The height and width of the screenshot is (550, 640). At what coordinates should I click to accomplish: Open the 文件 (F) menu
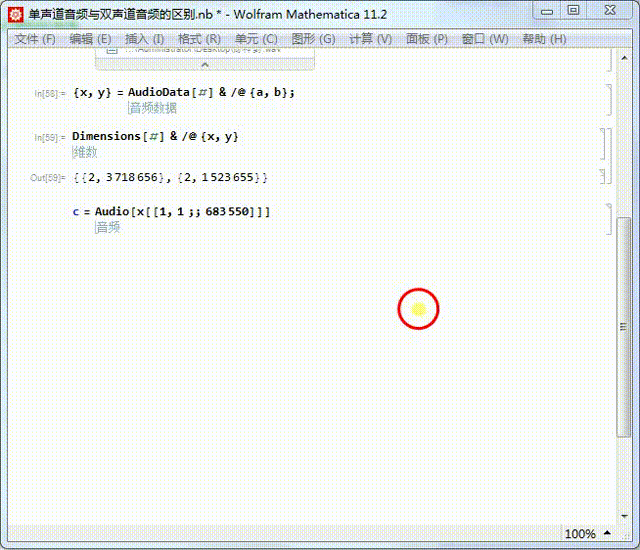click(x=35, y=39)
